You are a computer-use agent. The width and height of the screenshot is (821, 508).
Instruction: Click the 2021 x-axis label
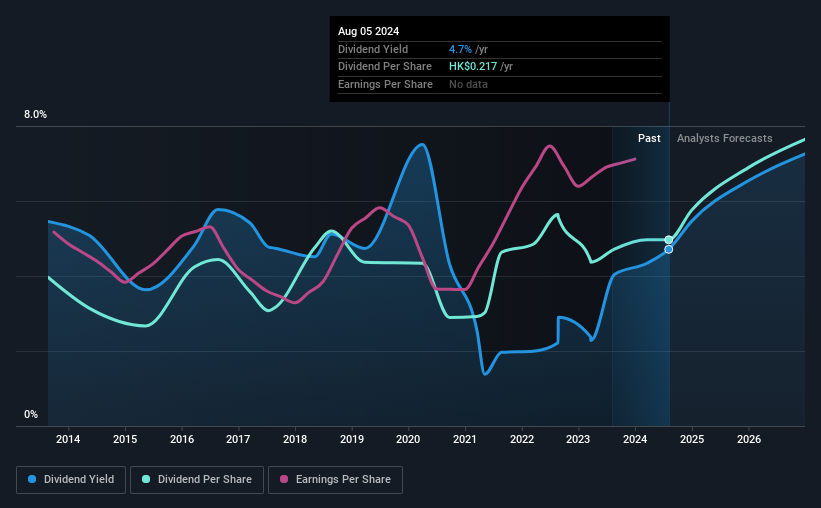click(x=464, y=439)
